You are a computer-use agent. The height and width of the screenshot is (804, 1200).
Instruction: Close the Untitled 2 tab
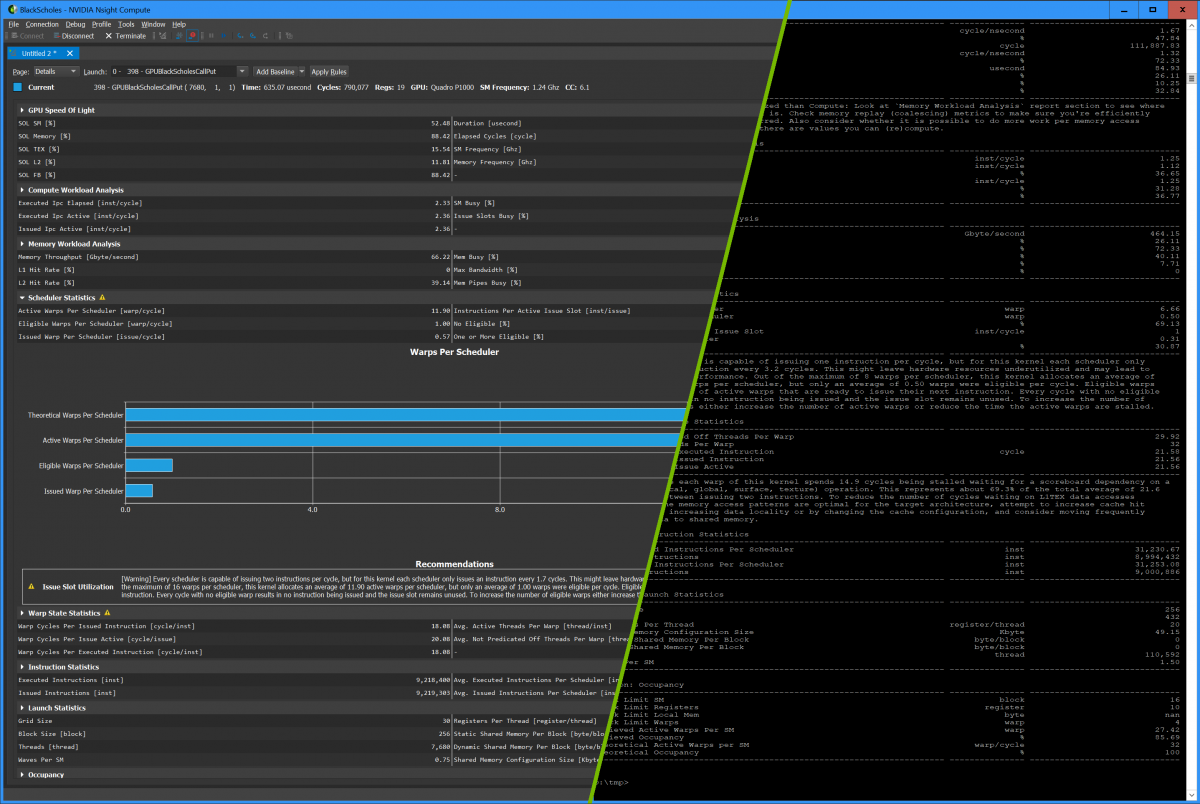tap(70, 53)
